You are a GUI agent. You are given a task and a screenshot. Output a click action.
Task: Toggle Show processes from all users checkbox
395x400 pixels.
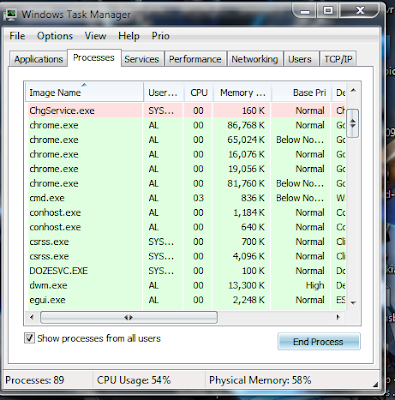29,338
